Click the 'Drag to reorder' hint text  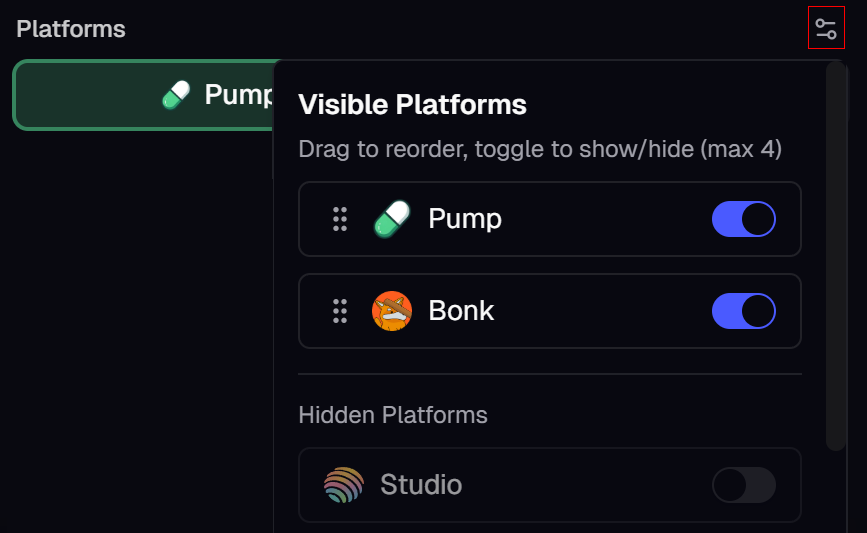pyautogui.click(x=540, y=150)
